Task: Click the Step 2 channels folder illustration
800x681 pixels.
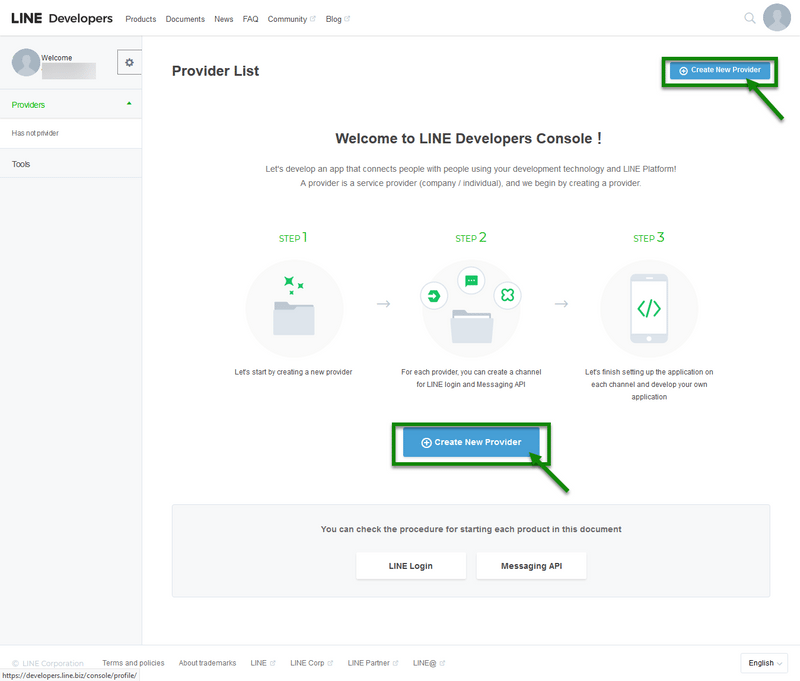Action: click(x=471, y=309)
